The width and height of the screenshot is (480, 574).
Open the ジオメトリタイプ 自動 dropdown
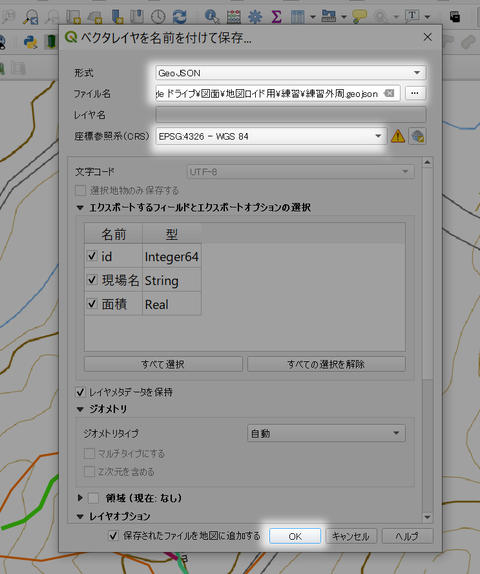pos(326,433)
